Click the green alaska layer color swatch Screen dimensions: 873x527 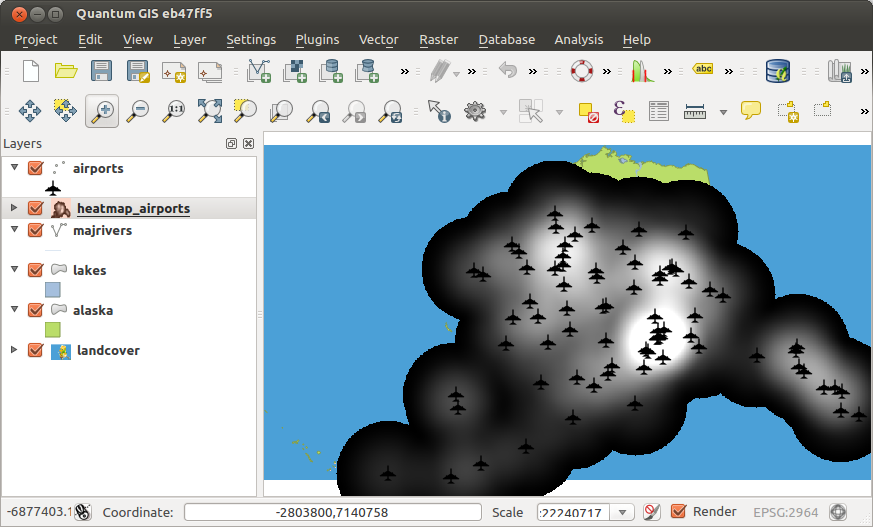pyautogui.click(x=53, y=329)
